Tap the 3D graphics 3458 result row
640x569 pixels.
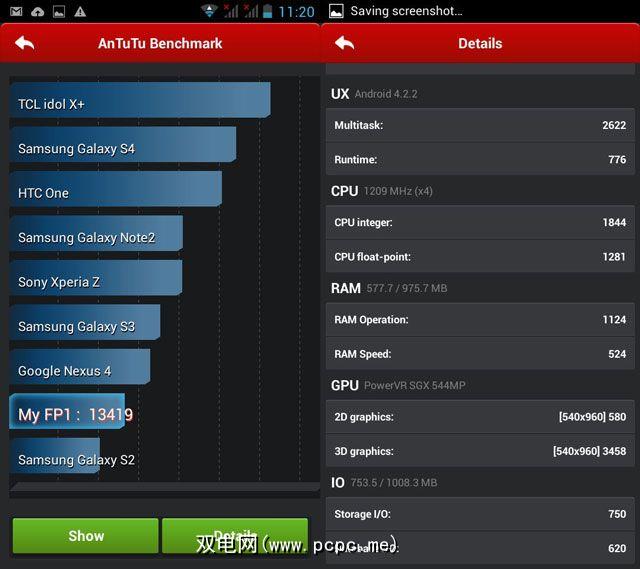[480, 451]
